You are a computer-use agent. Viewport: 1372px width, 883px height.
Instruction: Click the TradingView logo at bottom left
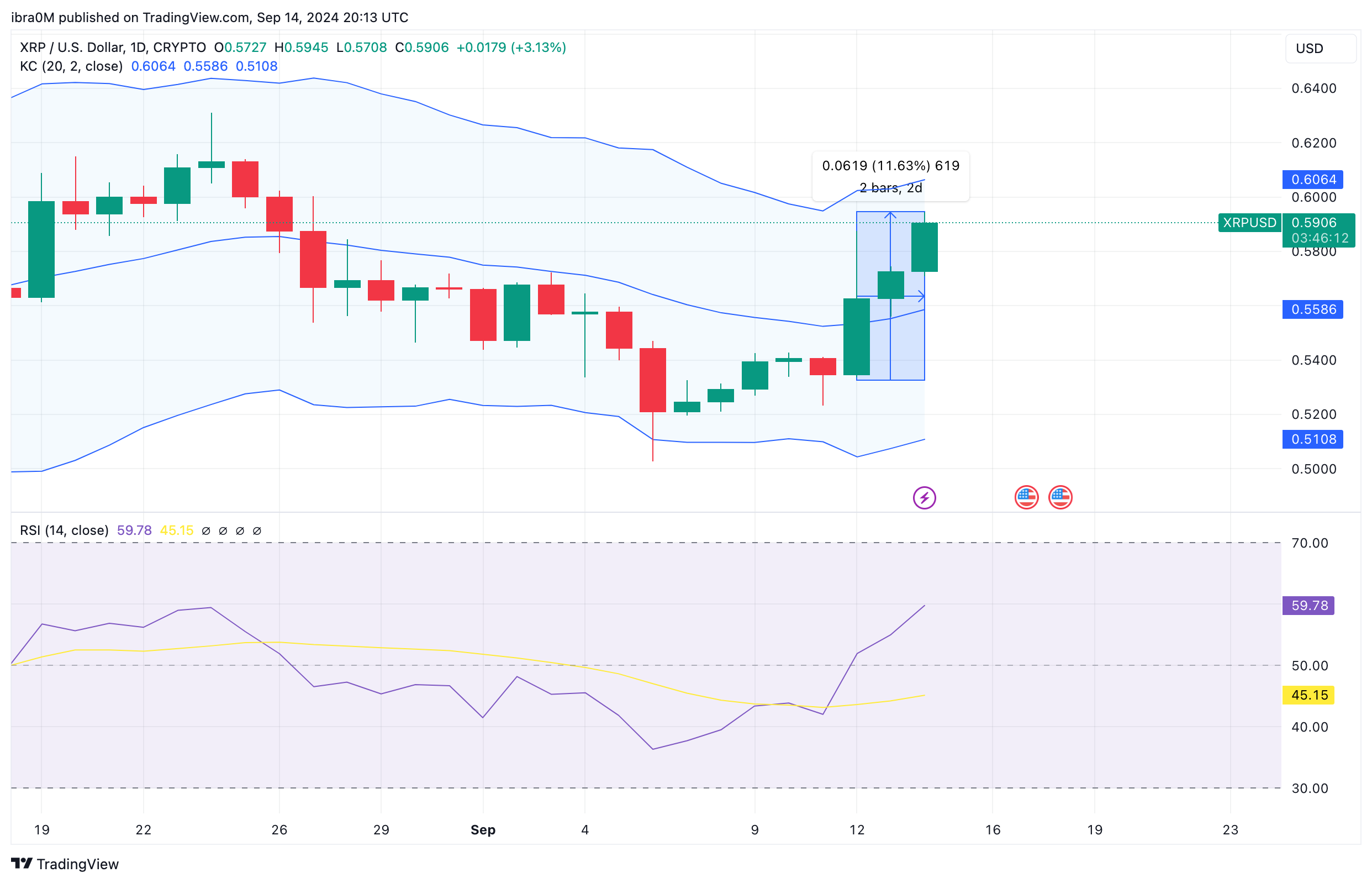(x=65, y=864)
